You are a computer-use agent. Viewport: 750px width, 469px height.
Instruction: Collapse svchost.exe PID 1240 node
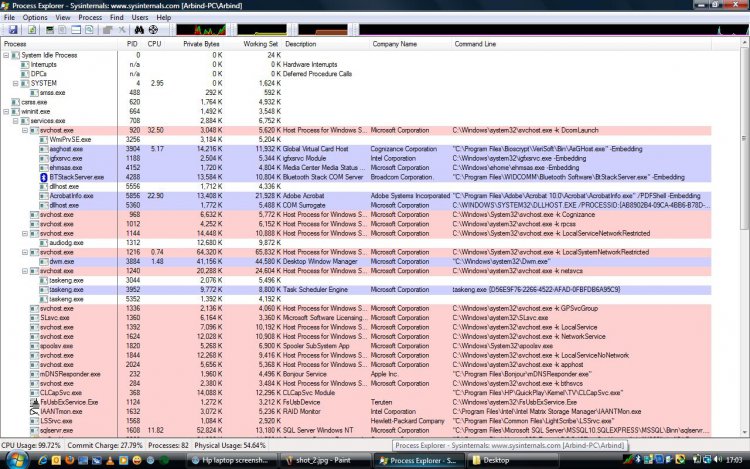pos(25,271)
